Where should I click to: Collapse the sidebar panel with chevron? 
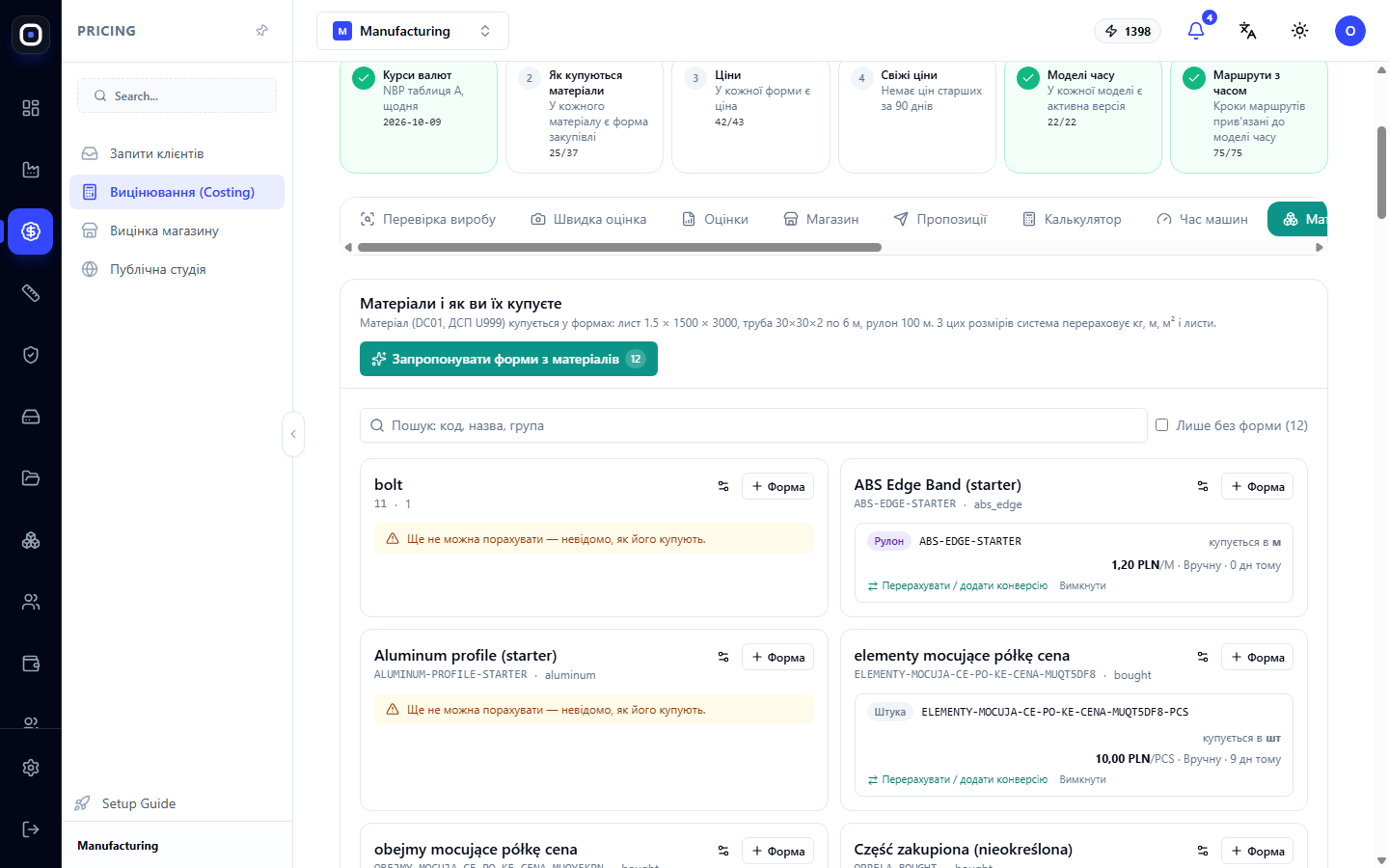tap(293, 434)
